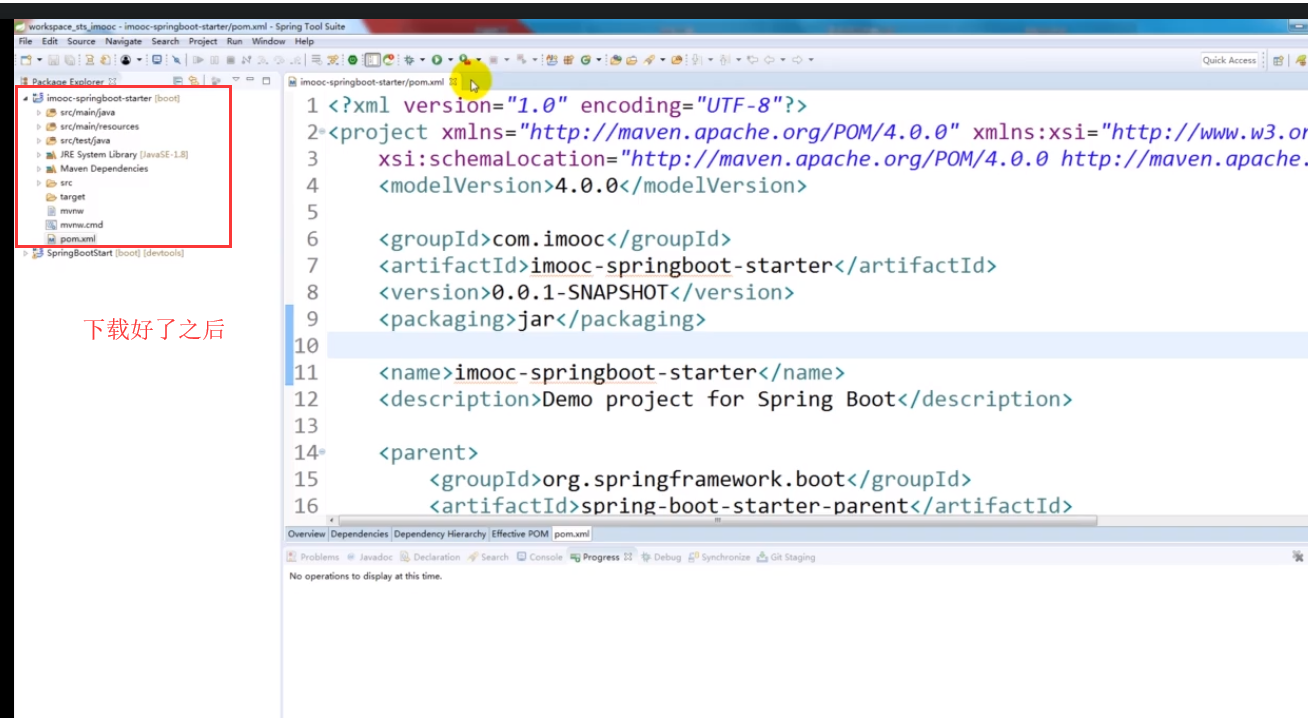Screen dimensions: 1308x718
Task: Collapse the parent element fold at line 14
Action: [x=322, y=453]
